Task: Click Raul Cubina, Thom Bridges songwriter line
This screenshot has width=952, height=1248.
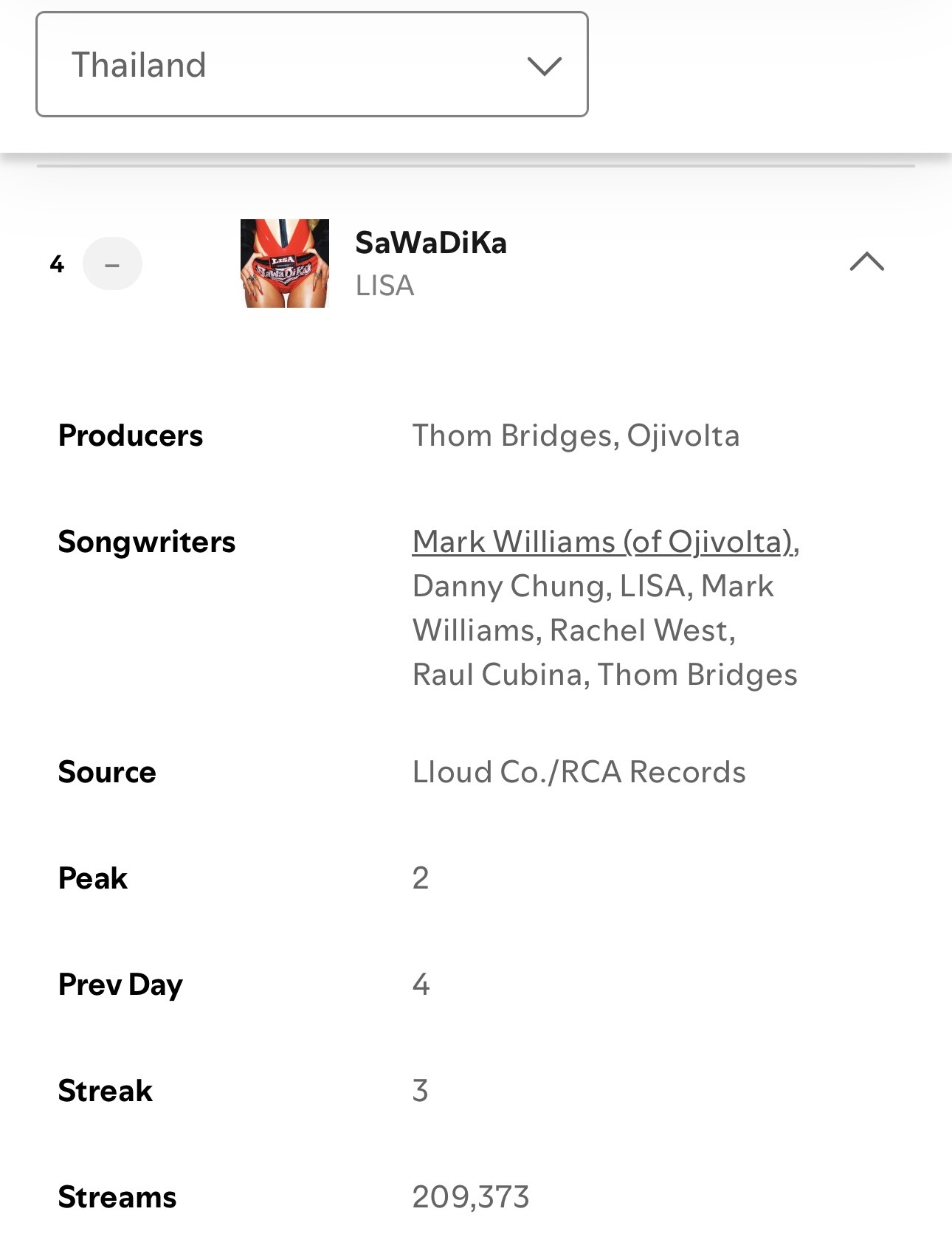Action: [x=604, y=675]
